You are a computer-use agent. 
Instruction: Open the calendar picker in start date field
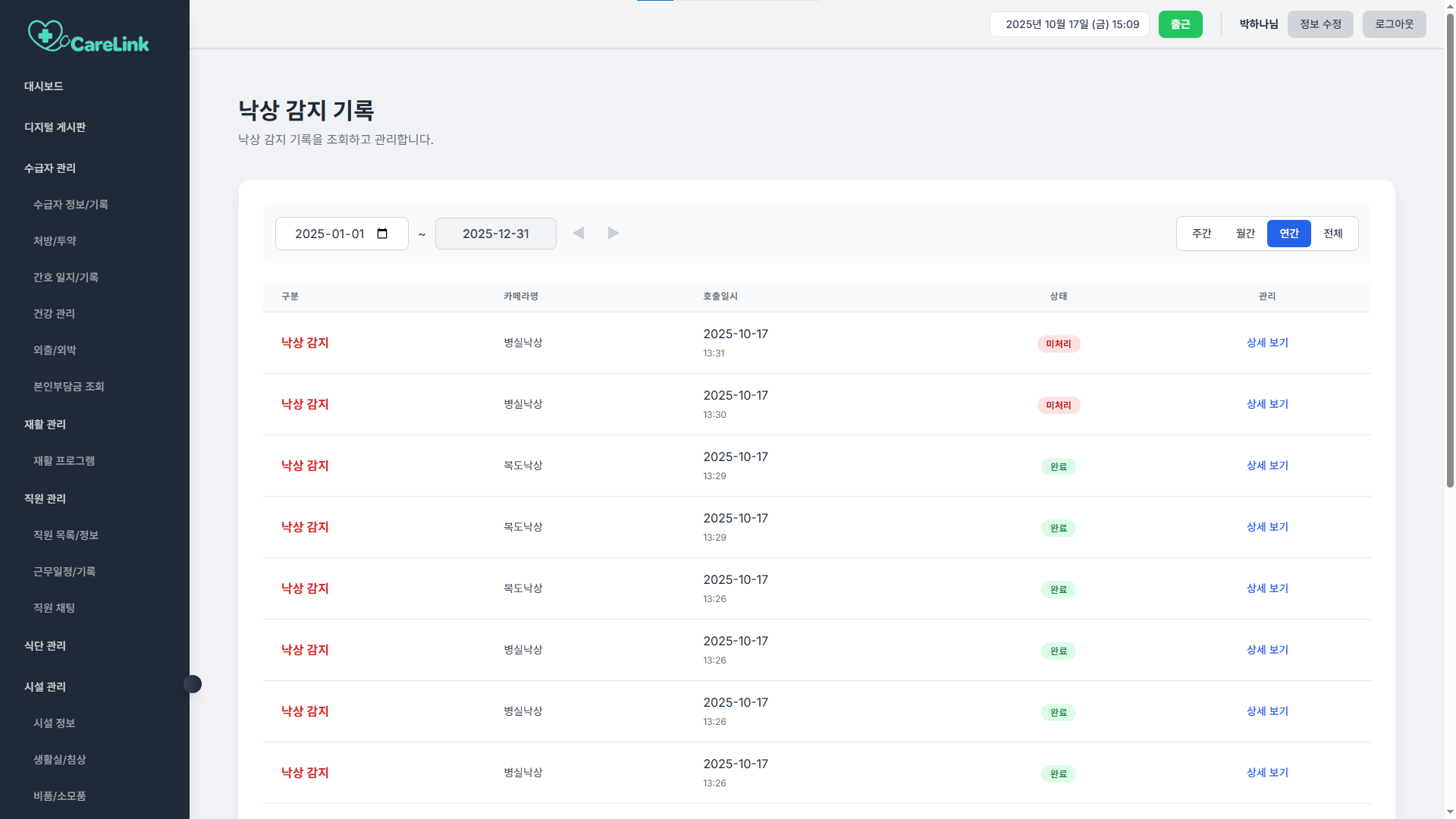pos(382,234)
